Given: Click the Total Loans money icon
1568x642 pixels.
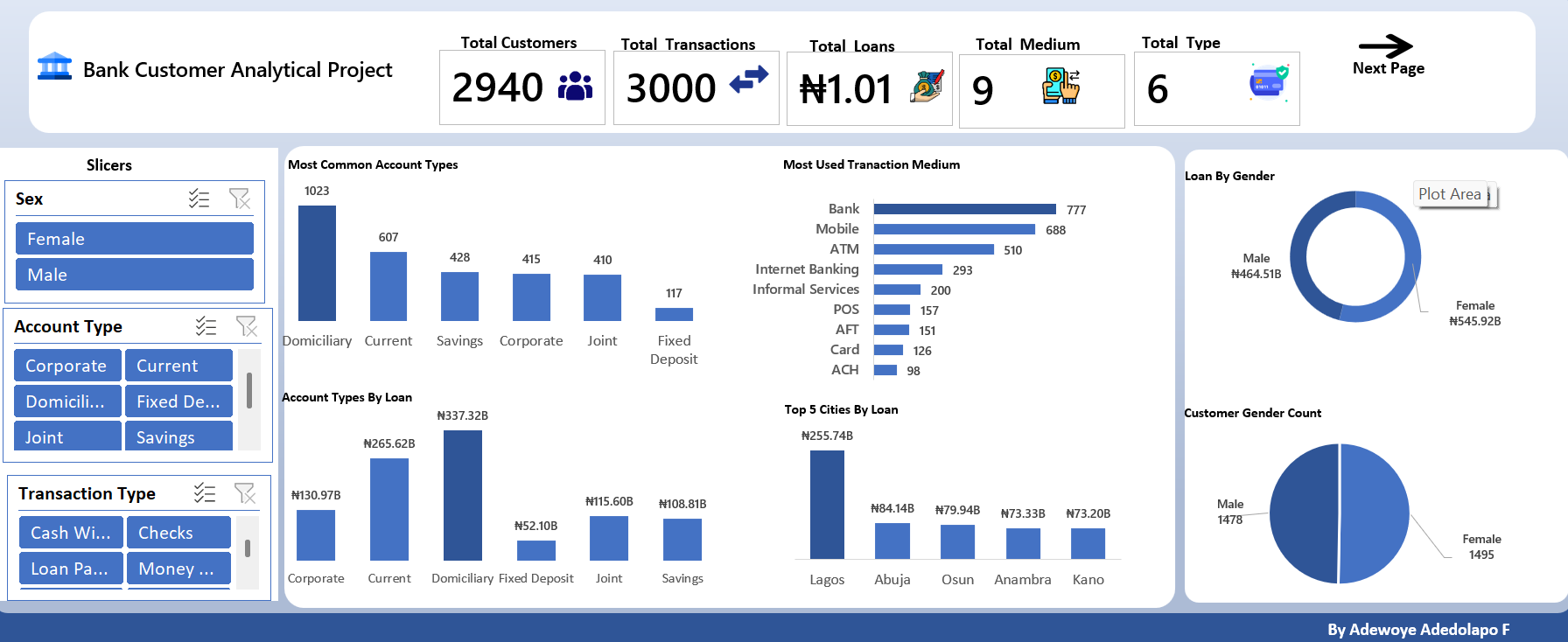Looking at the screenshot, I should (927, 87).
